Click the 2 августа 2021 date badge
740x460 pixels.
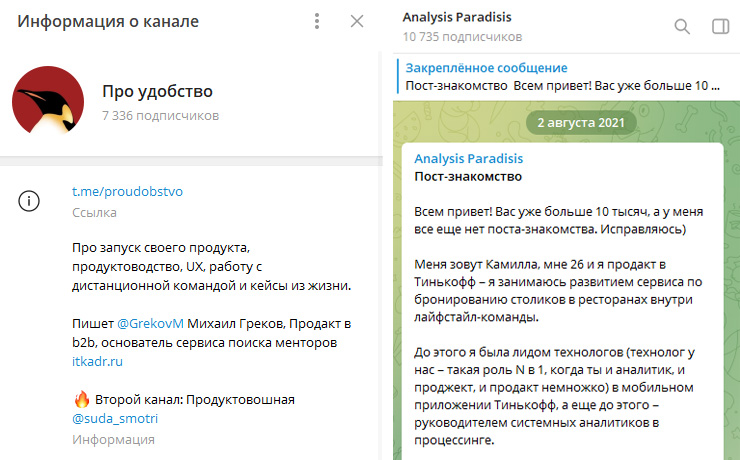[x=581, y=123]
